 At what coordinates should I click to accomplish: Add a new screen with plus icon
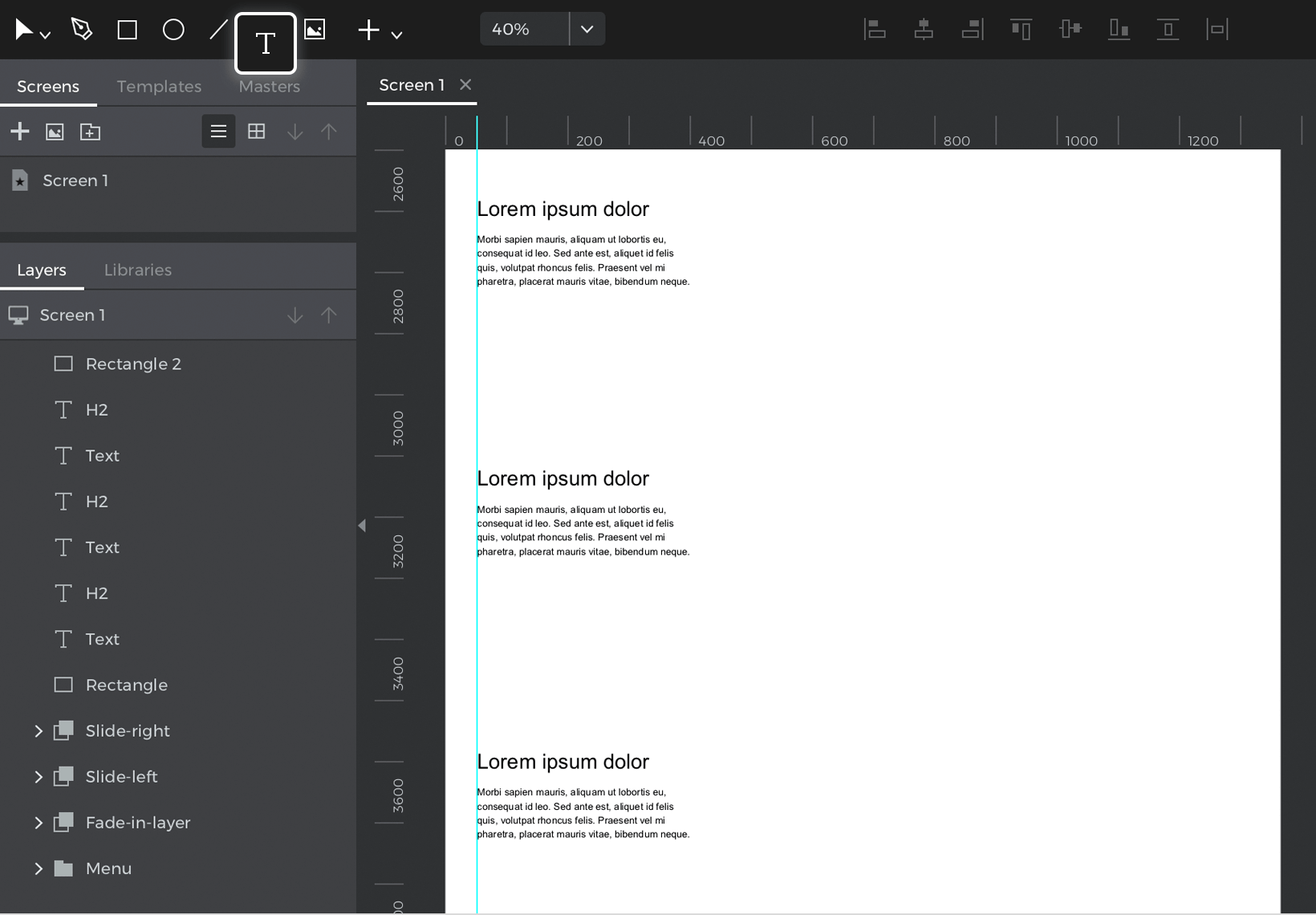[20, 132]
